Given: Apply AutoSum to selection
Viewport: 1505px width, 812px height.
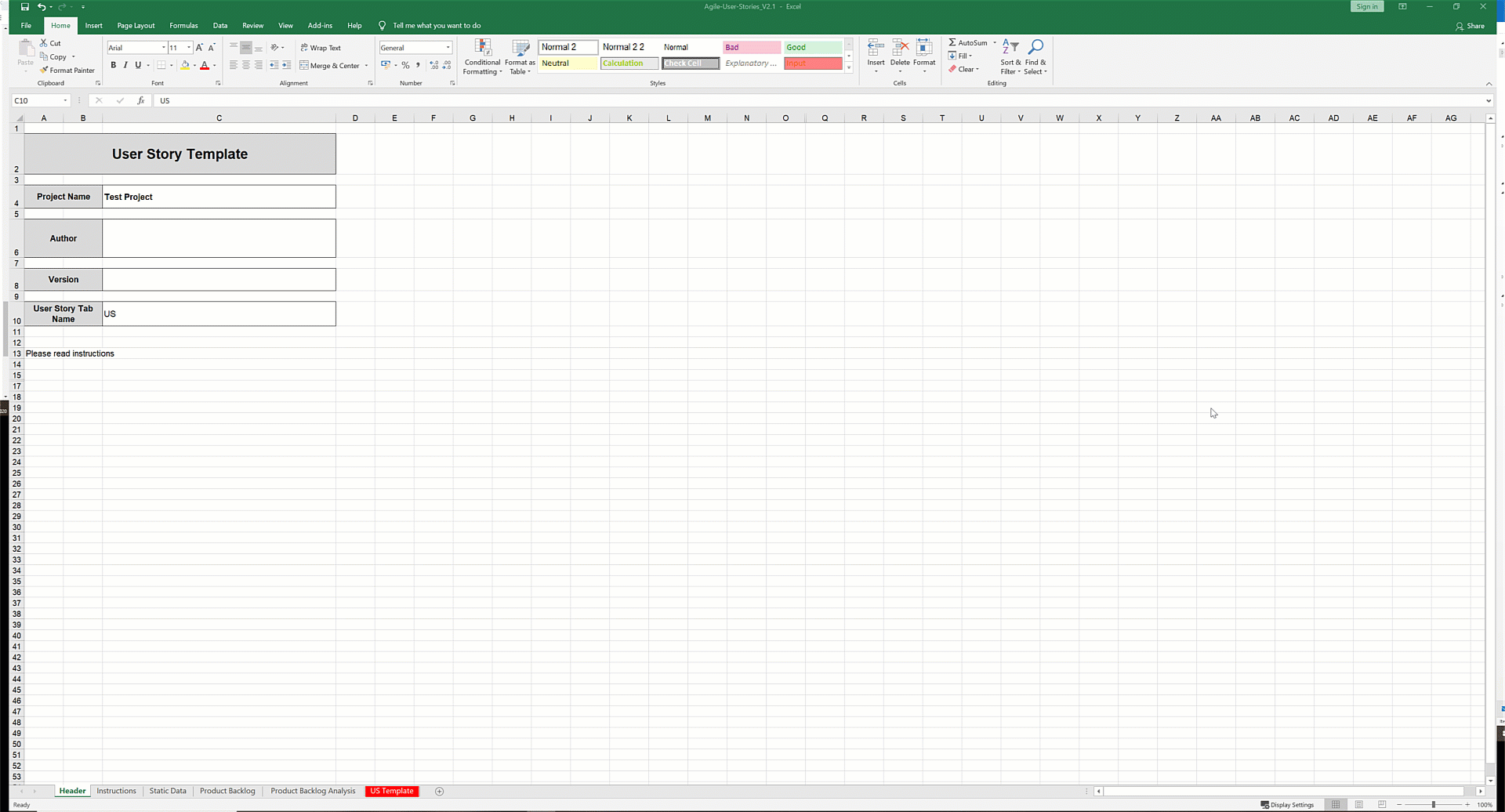Looking at the screenshot, I should [968, 42].
